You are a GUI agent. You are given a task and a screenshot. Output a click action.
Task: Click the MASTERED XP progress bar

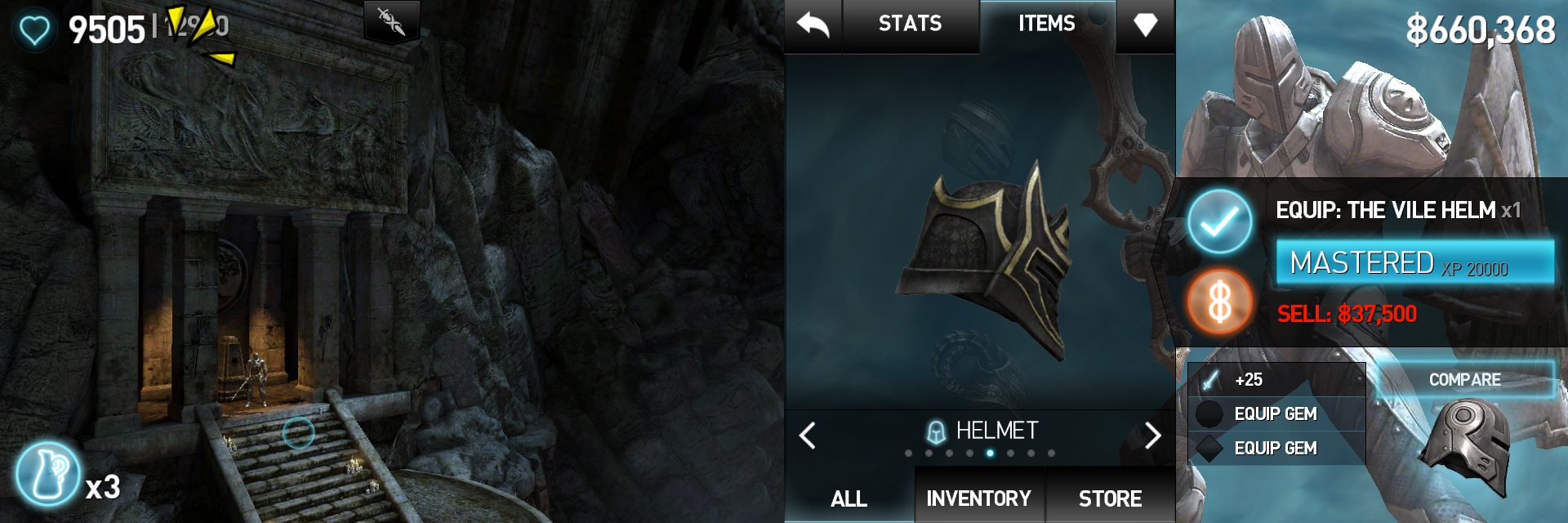(1415, 263)
